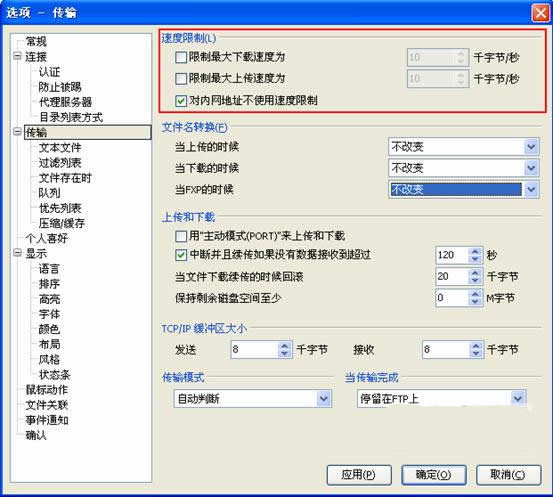The image size is (553, 497).
Task: Increase the 发送 buffer size spinner
Action: click(x=285, y=345)
